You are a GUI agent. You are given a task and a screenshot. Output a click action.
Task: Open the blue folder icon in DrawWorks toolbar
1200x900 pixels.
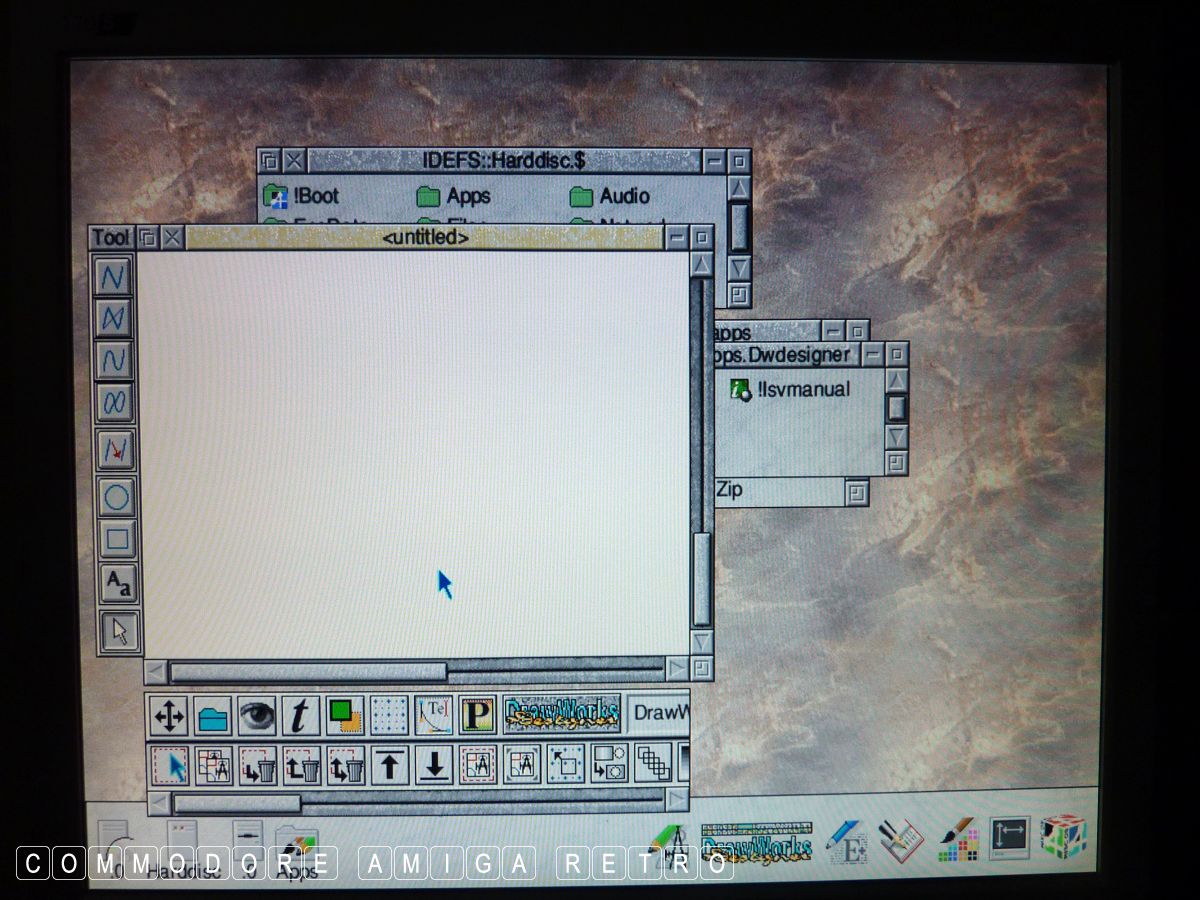click(x=212, y=716)
